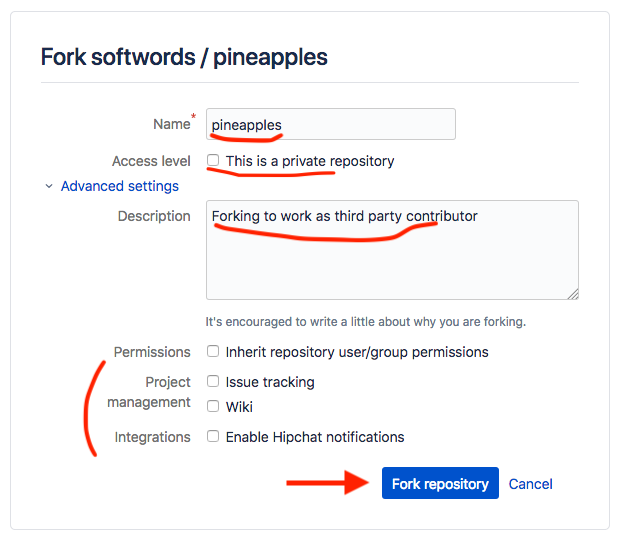Turn on the Wiki checkbox
Image resolution: width=623 pixels, height=542 pixels.
pos(213,407)
